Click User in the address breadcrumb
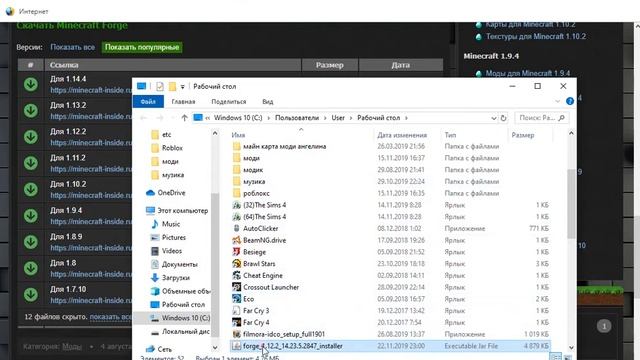The width and height of the screenshot is (640, 360). point(338,118)
